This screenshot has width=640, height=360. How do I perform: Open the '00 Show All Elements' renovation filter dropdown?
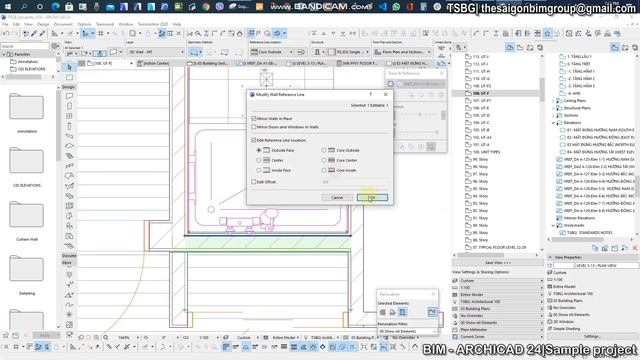[x=407, y=331]
